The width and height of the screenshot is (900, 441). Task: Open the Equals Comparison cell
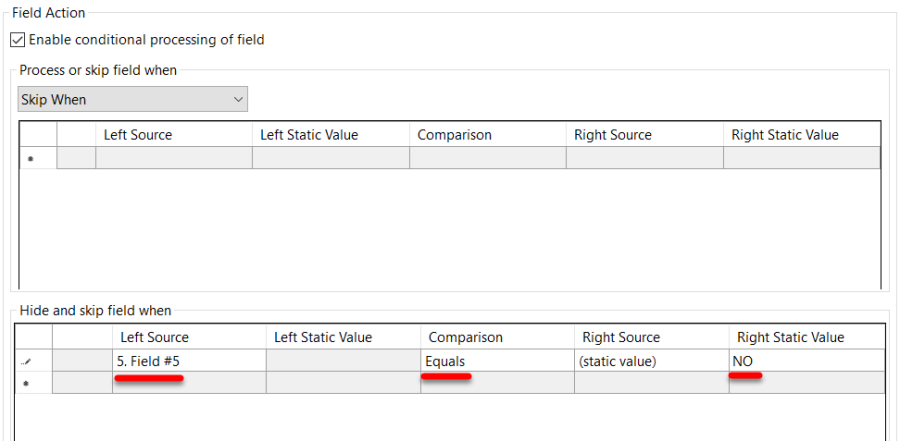point(496,361)
